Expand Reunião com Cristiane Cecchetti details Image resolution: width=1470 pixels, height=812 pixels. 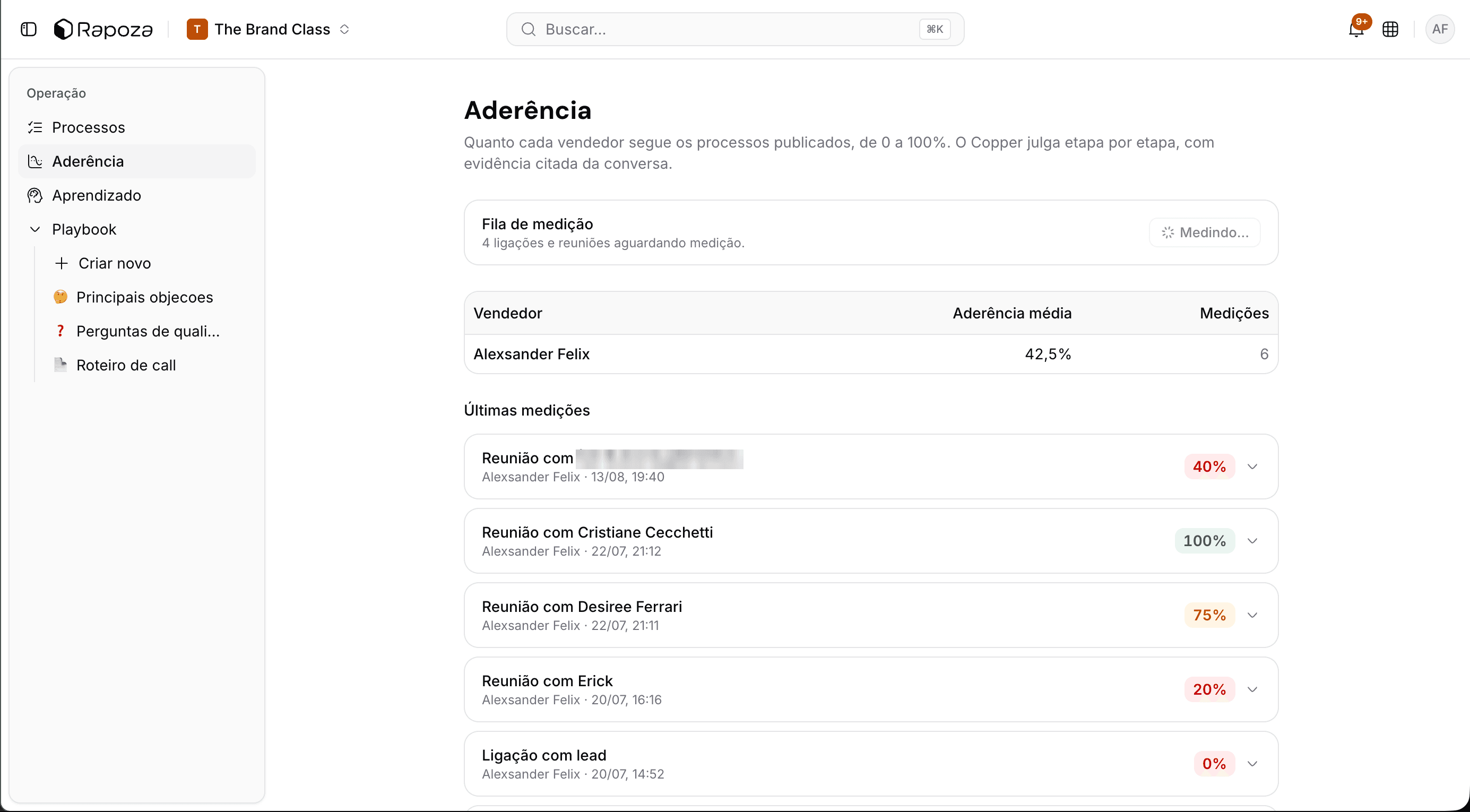point(1252,541)
